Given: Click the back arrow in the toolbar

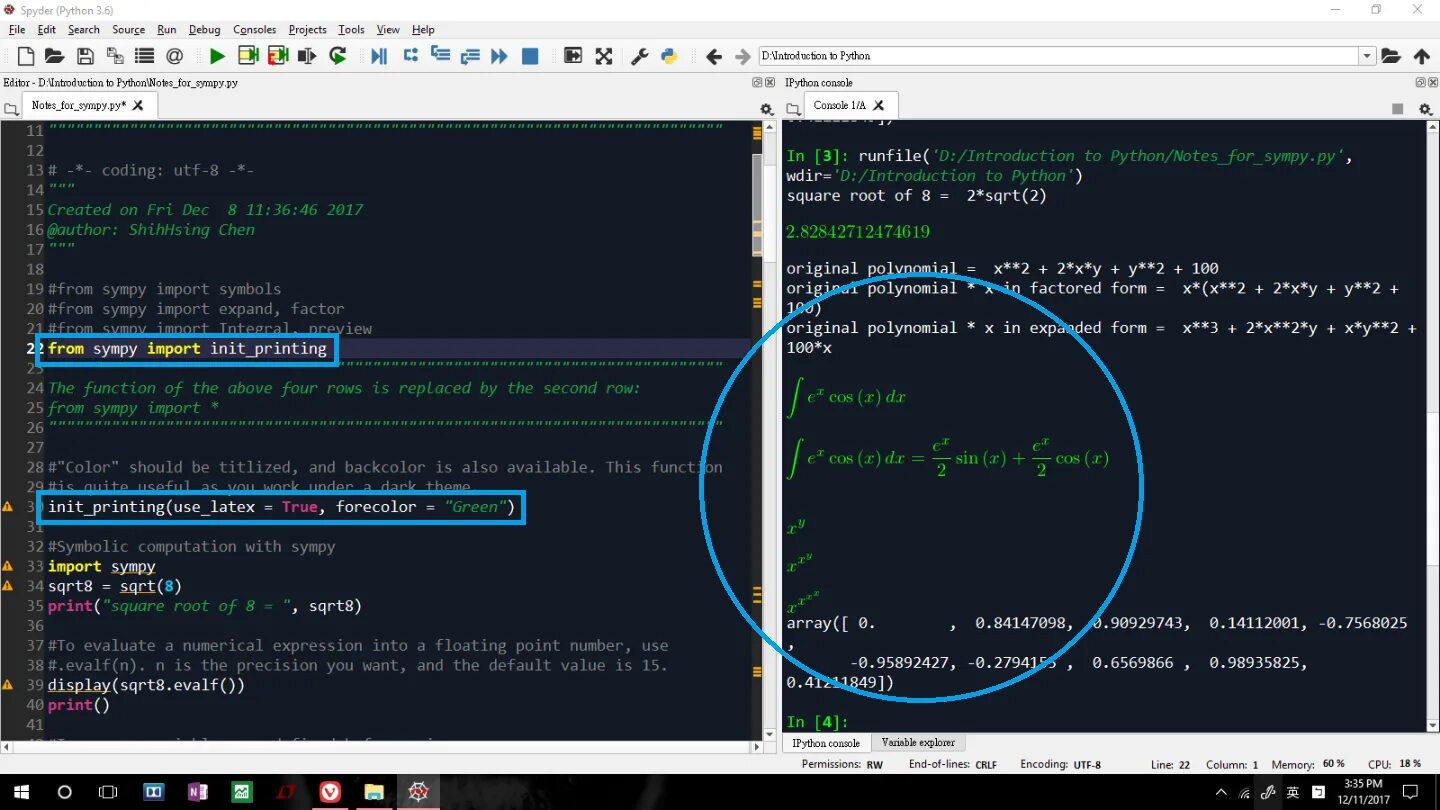Looking at the screenshot, I should coord(714,57).
